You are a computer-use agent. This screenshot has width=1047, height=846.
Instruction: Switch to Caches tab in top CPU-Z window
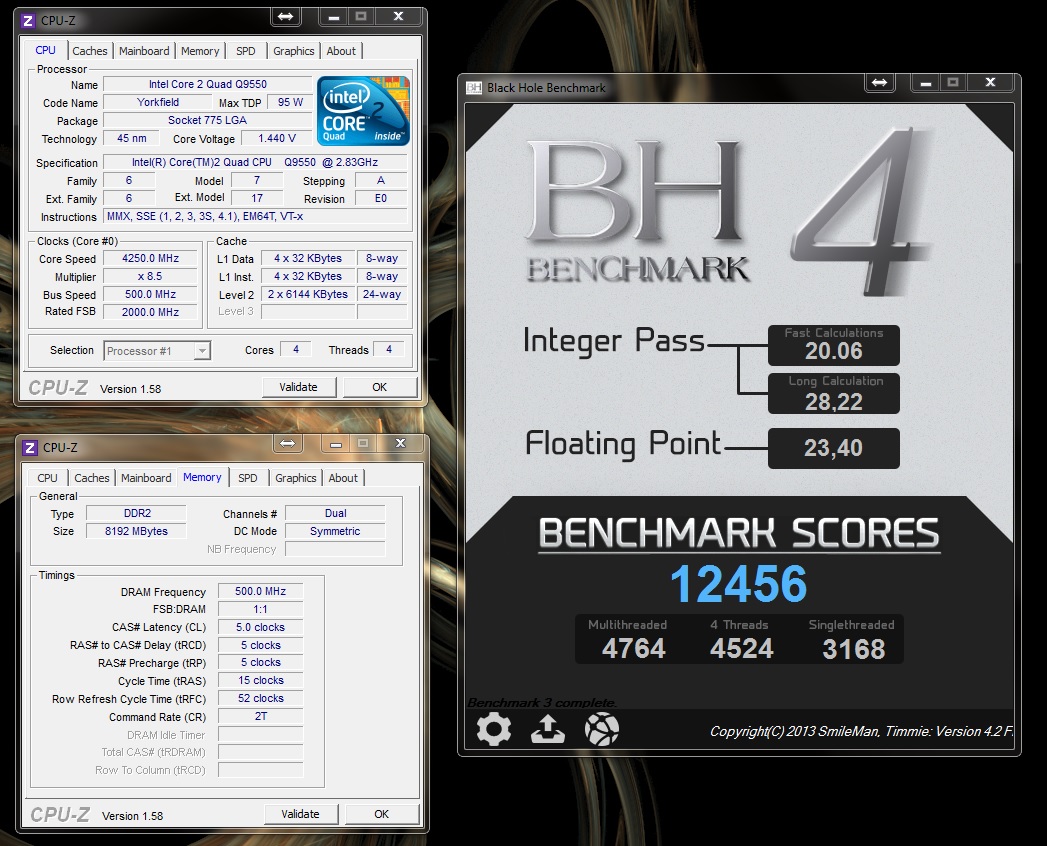tap(89, 51)
